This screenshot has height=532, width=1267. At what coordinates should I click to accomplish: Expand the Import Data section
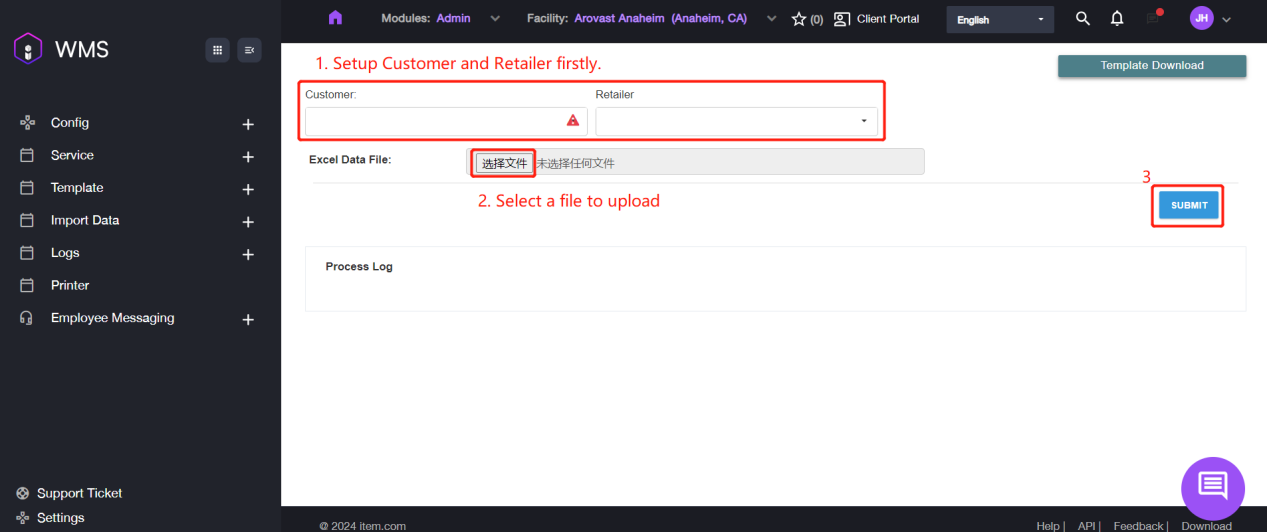point(248,221)
